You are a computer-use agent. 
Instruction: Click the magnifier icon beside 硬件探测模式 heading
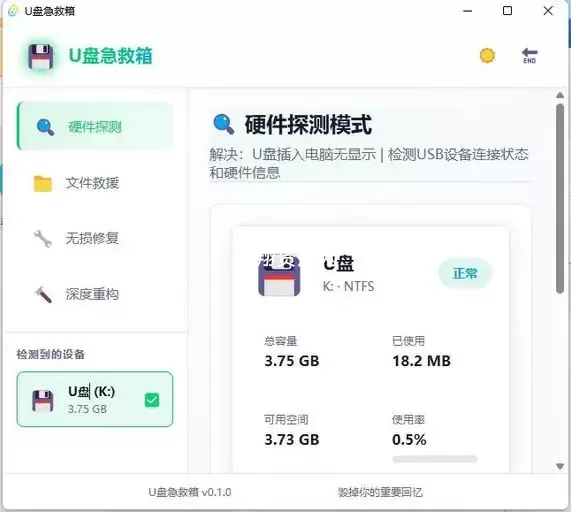[224, 125]
